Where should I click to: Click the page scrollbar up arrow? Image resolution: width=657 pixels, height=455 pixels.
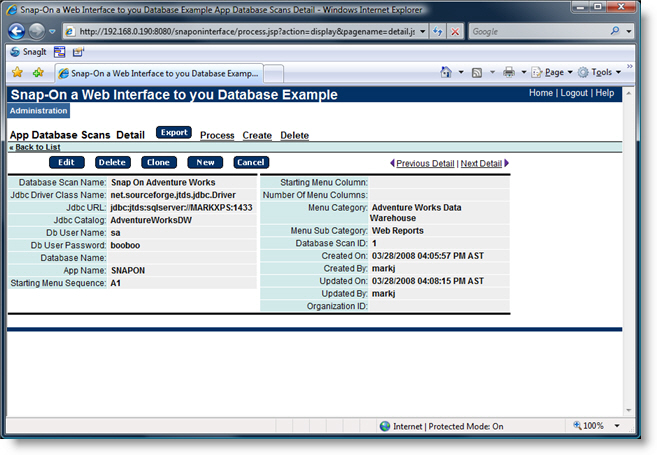[x=629, y=93]
